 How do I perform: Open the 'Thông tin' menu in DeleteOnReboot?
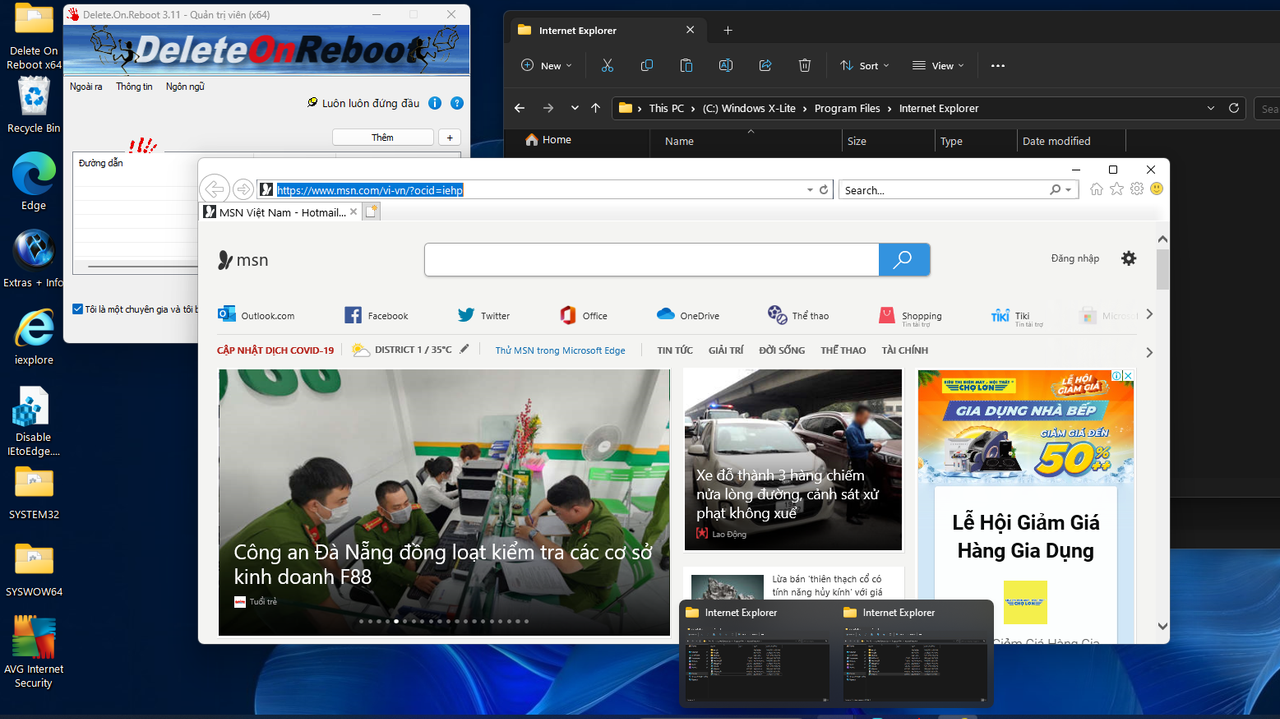coord(134,86)
